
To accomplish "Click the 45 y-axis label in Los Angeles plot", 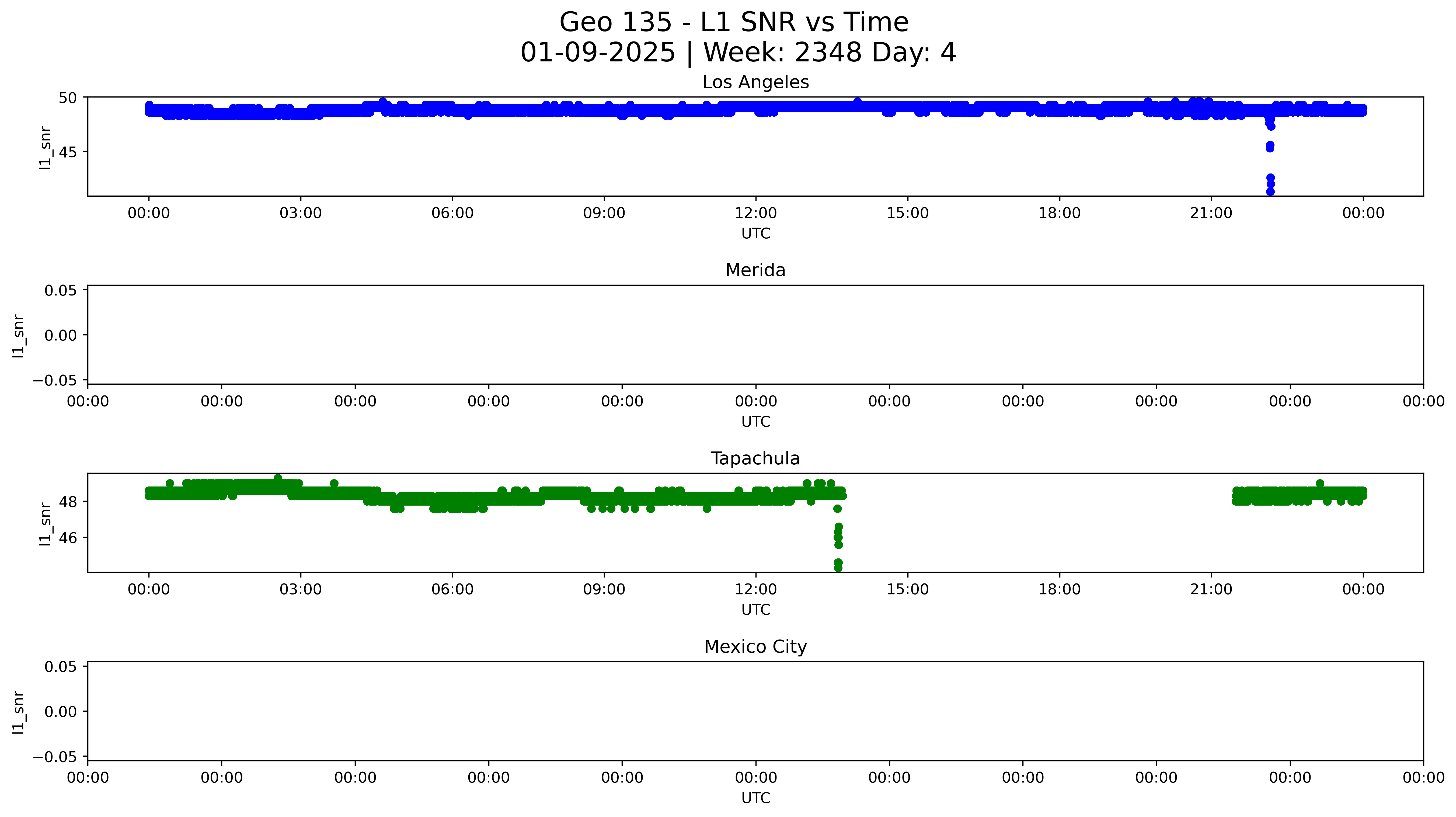I will [67, 152].
